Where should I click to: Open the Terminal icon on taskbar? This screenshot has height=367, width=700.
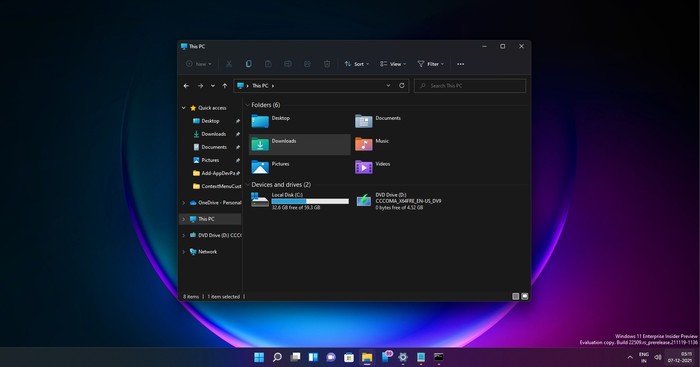(439, 357)
